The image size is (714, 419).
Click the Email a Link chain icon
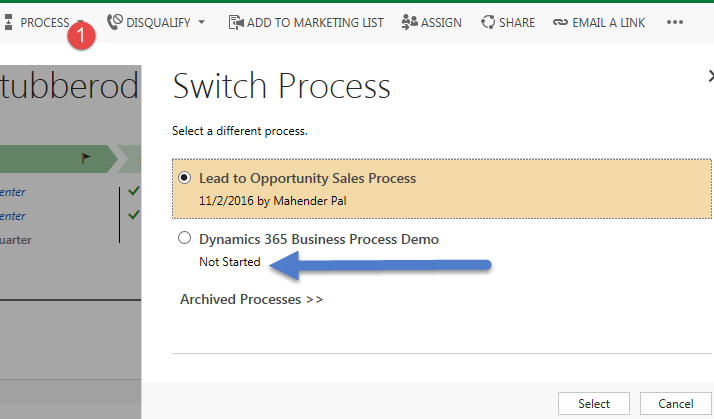coord(560,22)
